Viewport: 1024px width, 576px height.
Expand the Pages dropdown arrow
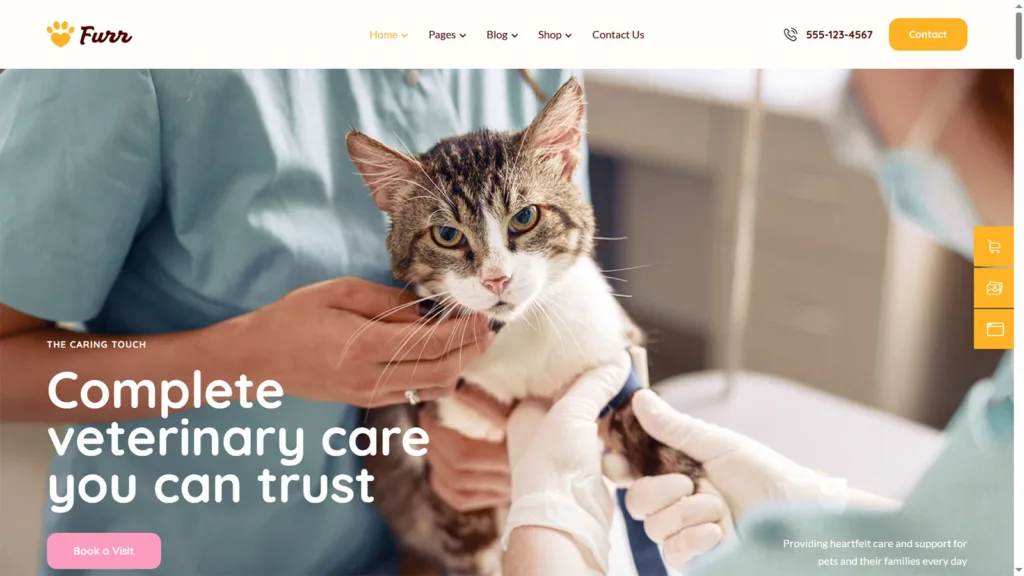463,35
